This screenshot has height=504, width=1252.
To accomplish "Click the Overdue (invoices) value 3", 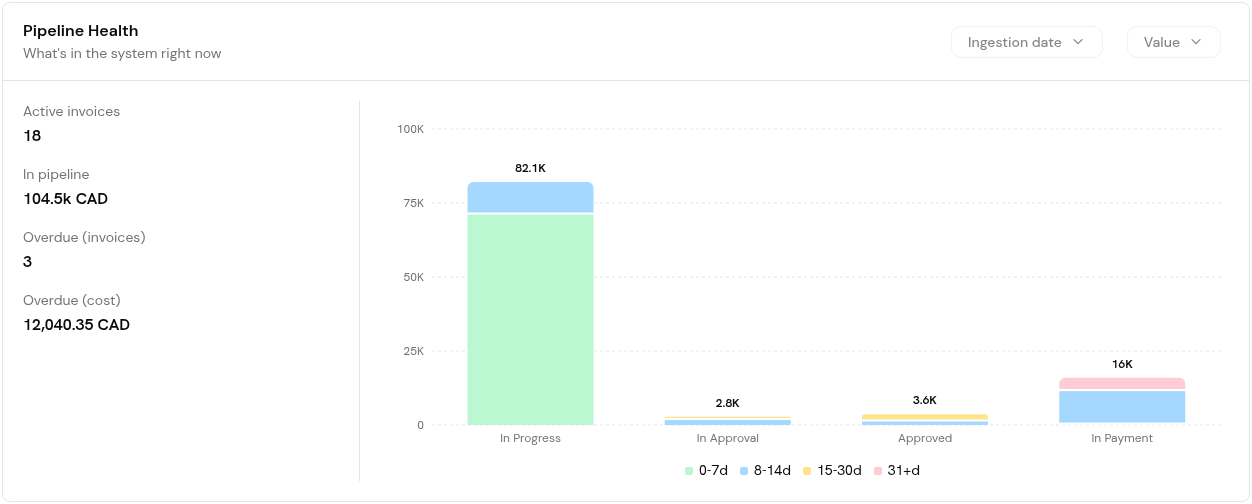I will (x=28, y=262).
